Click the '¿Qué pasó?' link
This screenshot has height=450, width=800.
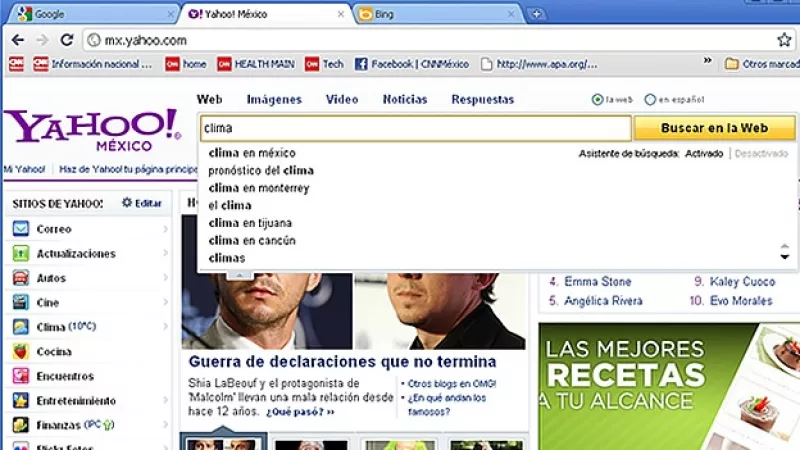(300, 412)
